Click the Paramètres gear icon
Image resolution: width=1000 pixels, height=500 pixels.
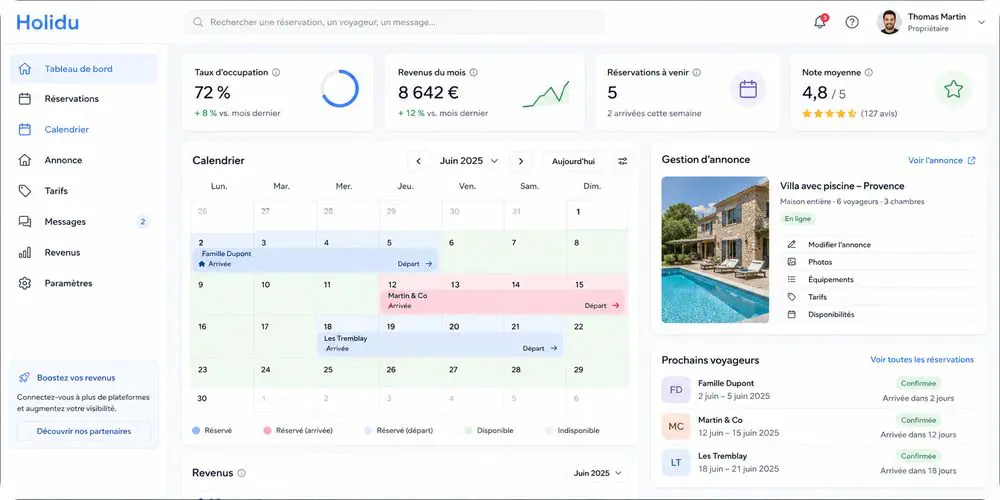(x=25, y=283)
